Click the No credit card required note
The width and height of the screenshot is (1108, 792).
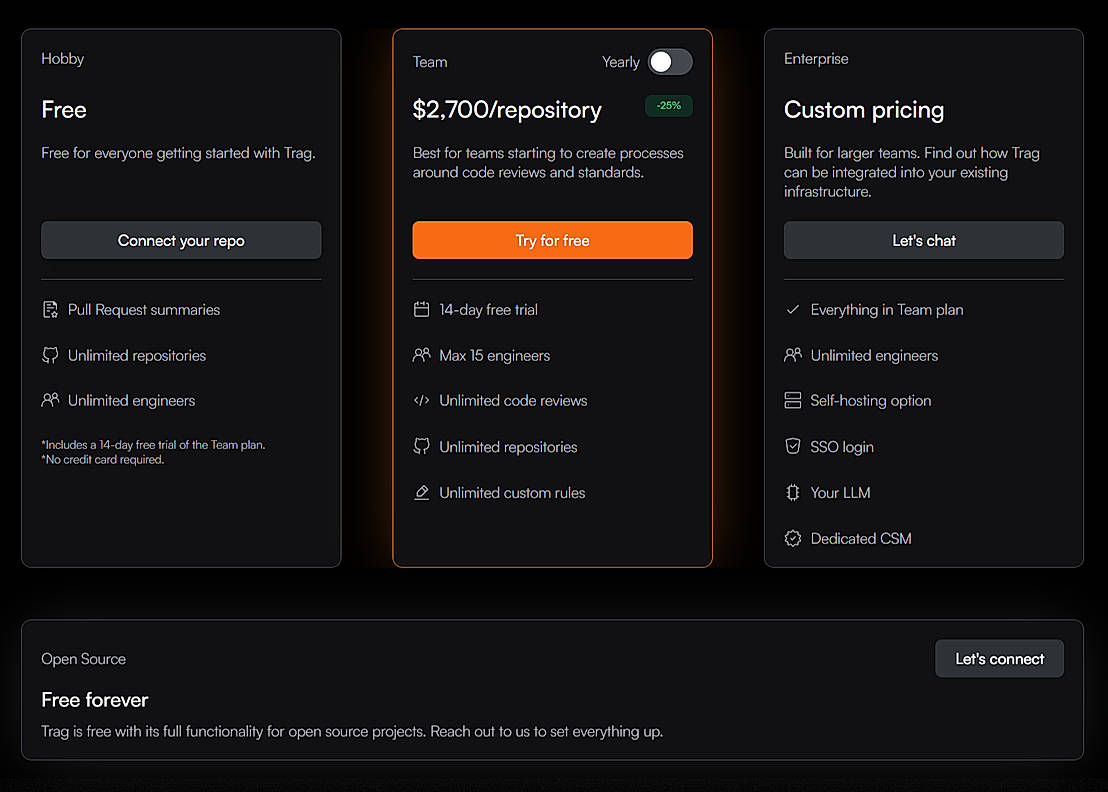(102, 459)
